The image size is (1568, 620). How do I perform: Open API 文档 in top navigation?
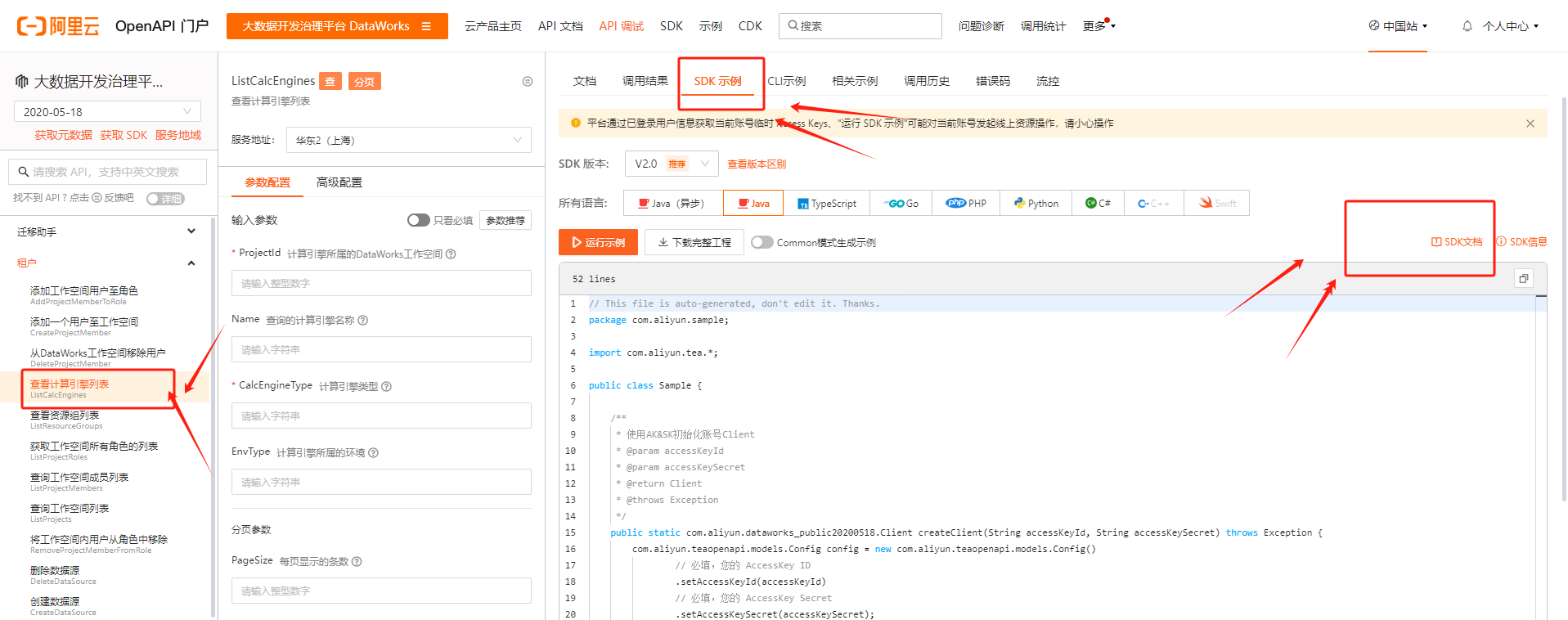click(560, 26)
